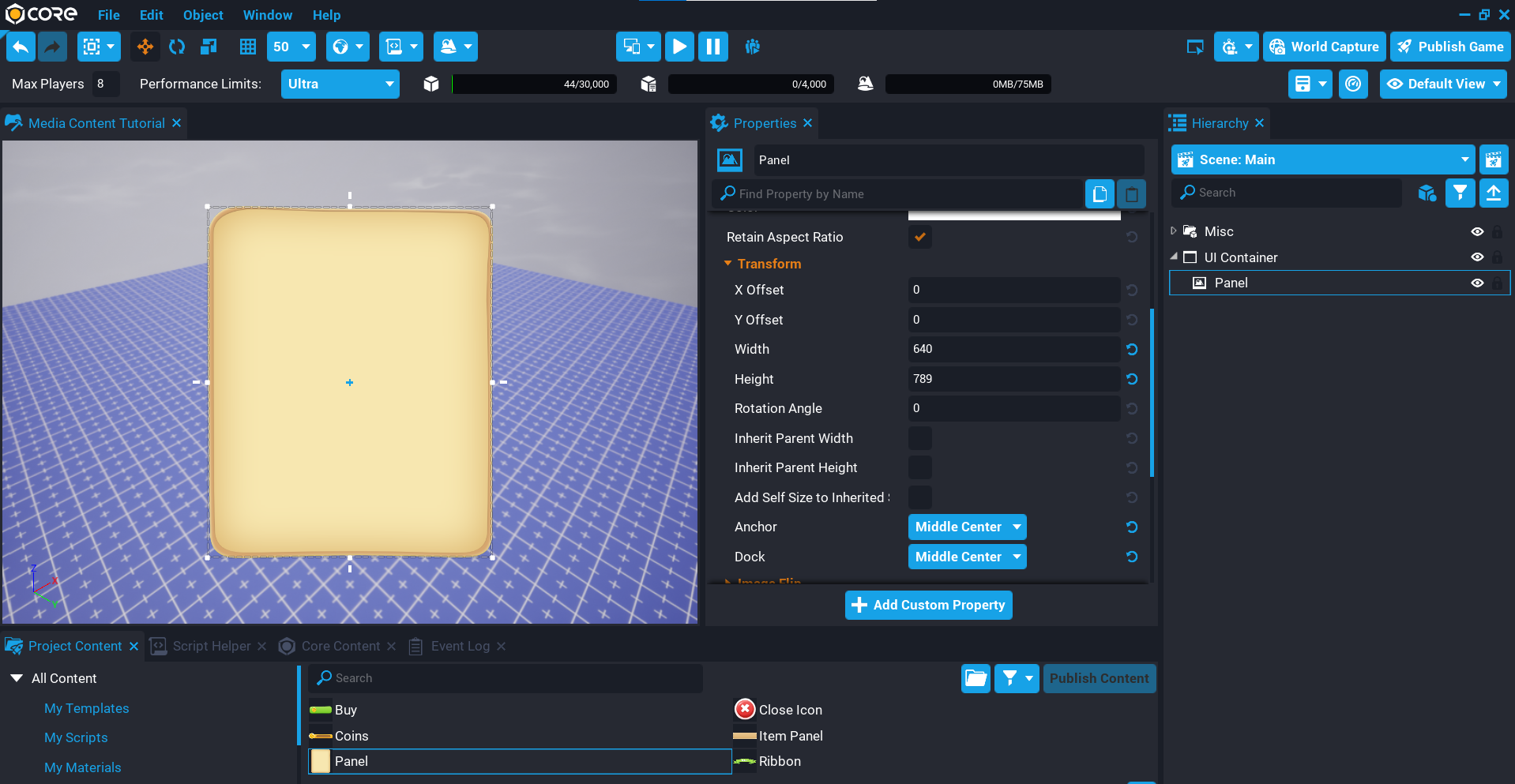Toggle grid snapping icon
This screenshot has width=1515, height=784.
(248, 47)
